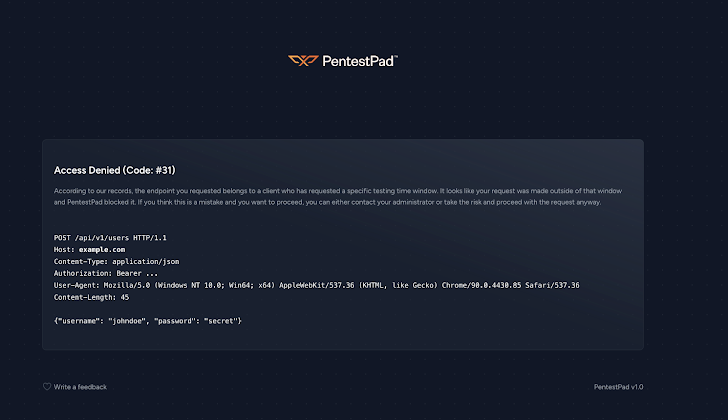
Task: Click the Content-Type: application/json line
Action: 116,261
